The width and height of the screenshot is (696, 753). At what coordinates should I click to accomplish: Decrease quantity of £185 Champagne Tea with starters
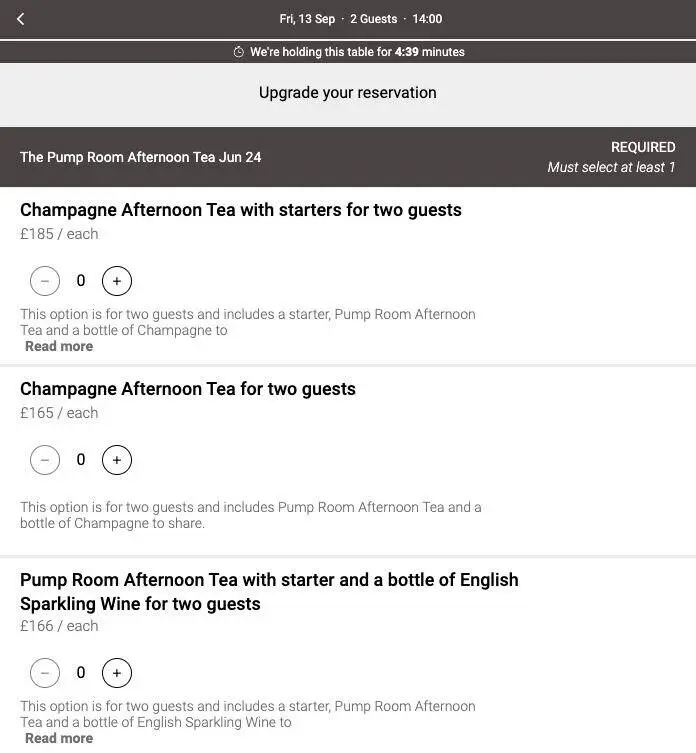pyautogui.click(x=45, y=281)
